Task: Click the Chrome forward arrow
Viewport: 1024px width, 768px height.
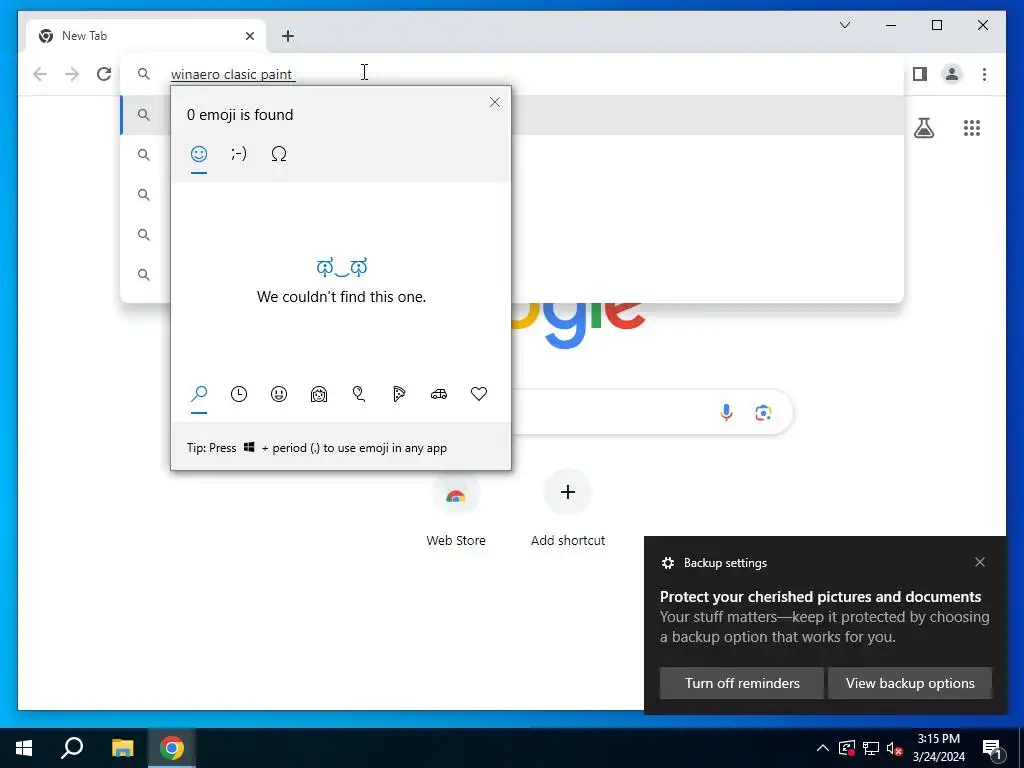Action: (72, 74)
